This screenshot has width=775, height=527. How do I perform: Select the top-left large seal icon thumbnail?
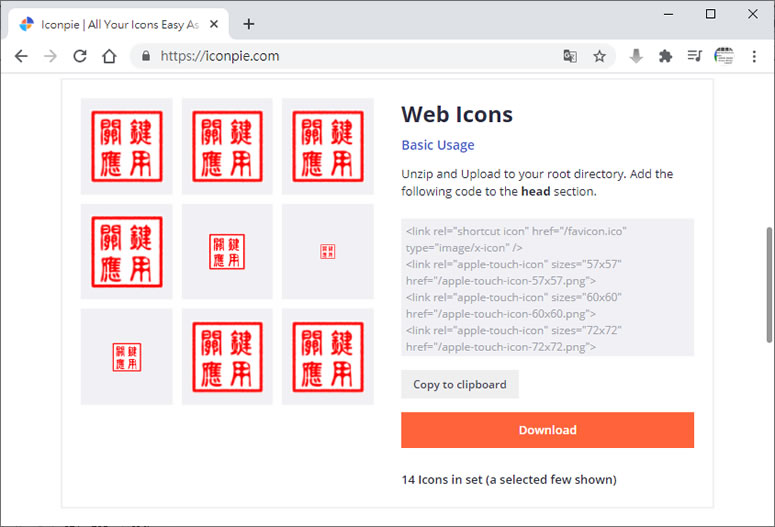[127, 146]
